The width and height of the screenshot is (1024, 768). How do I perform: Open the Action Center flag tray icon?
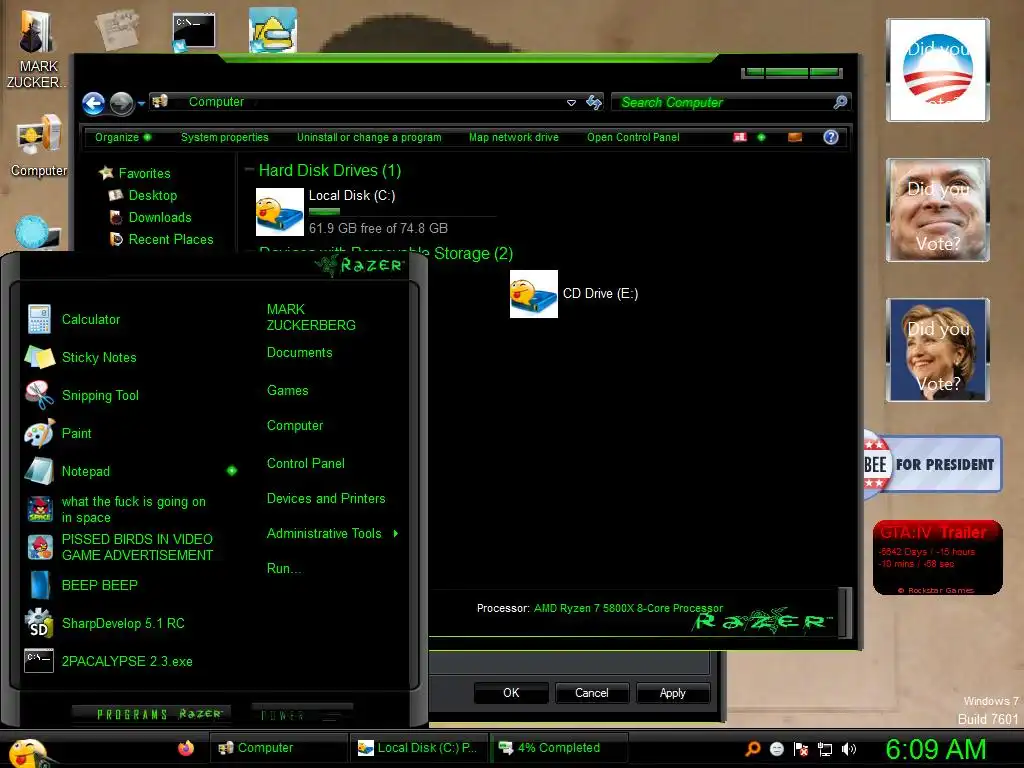pos(801,749)
